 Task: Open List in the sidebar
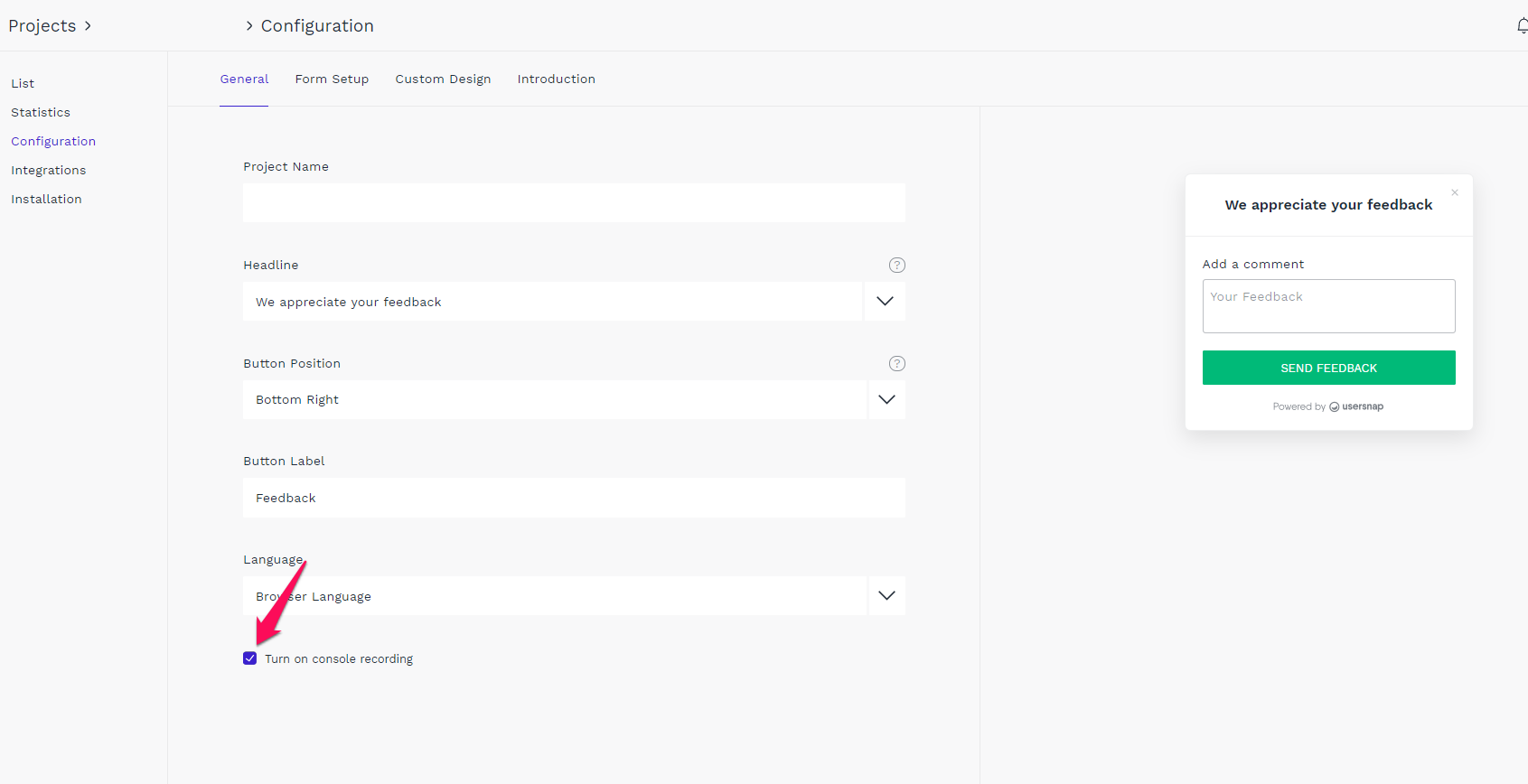pyautogui.click(x=23, y=83)
